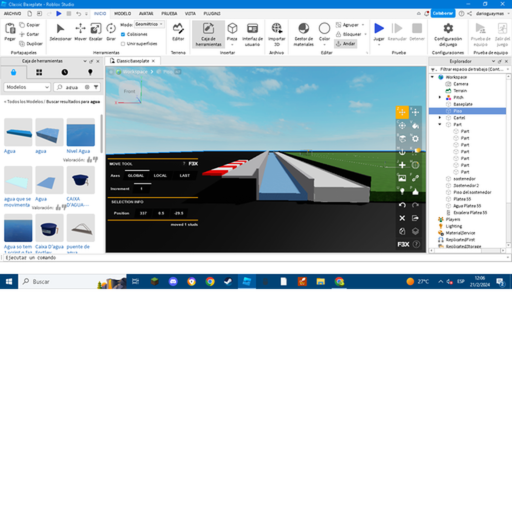Screen dimensions: 512x512
Task: Click the Colaborar button
Action: [443, 13]
